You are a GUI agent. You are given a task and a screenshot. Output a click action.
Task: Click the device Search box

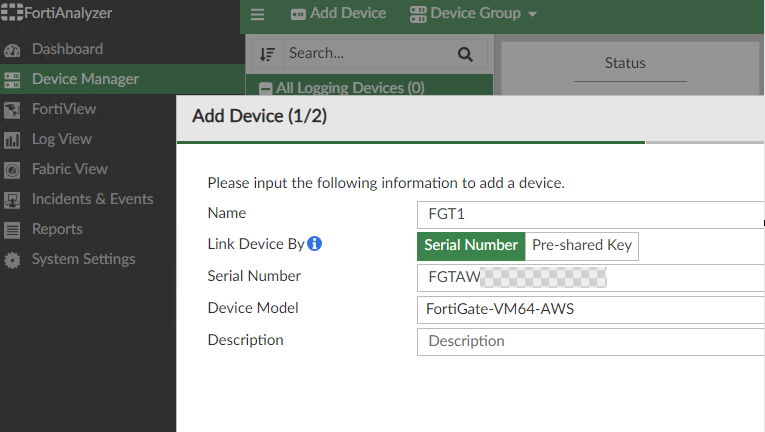tap(365, 54)
